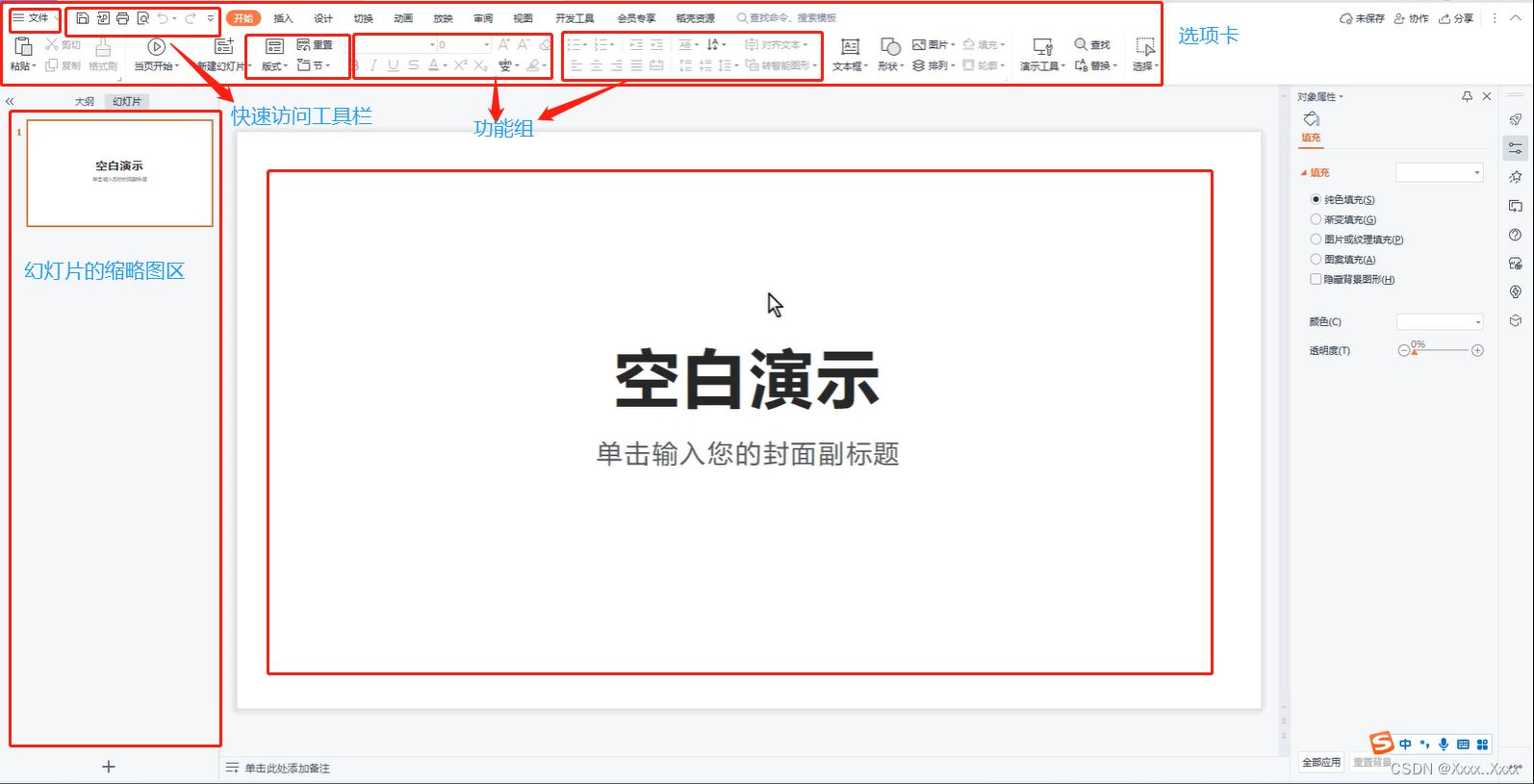The height and width of the screenshot is (784, 1534).
Task: Click the Redo arrow icon
Action: pos(191,18)
